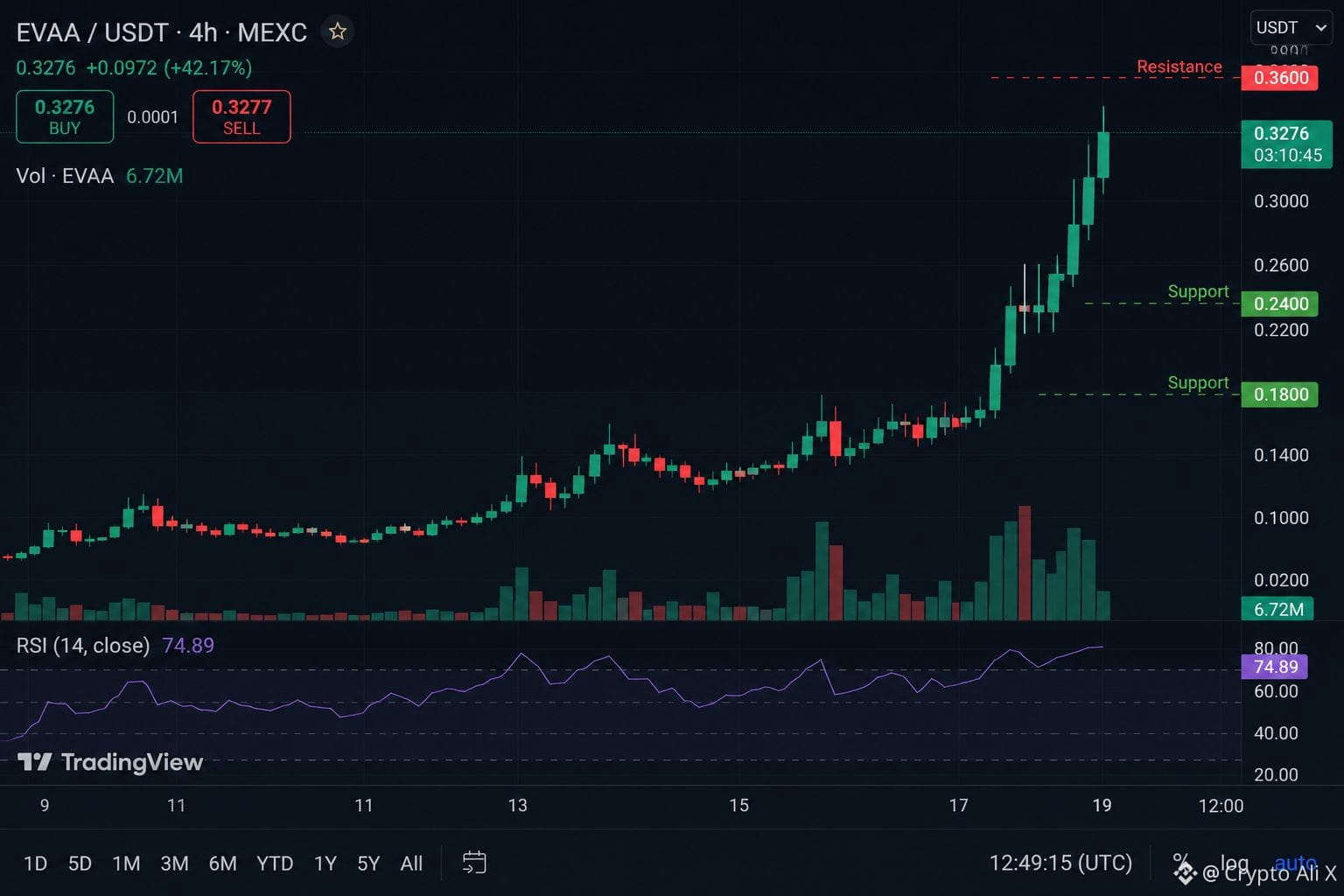Click the TradingView logo

(x=110, y=762)
